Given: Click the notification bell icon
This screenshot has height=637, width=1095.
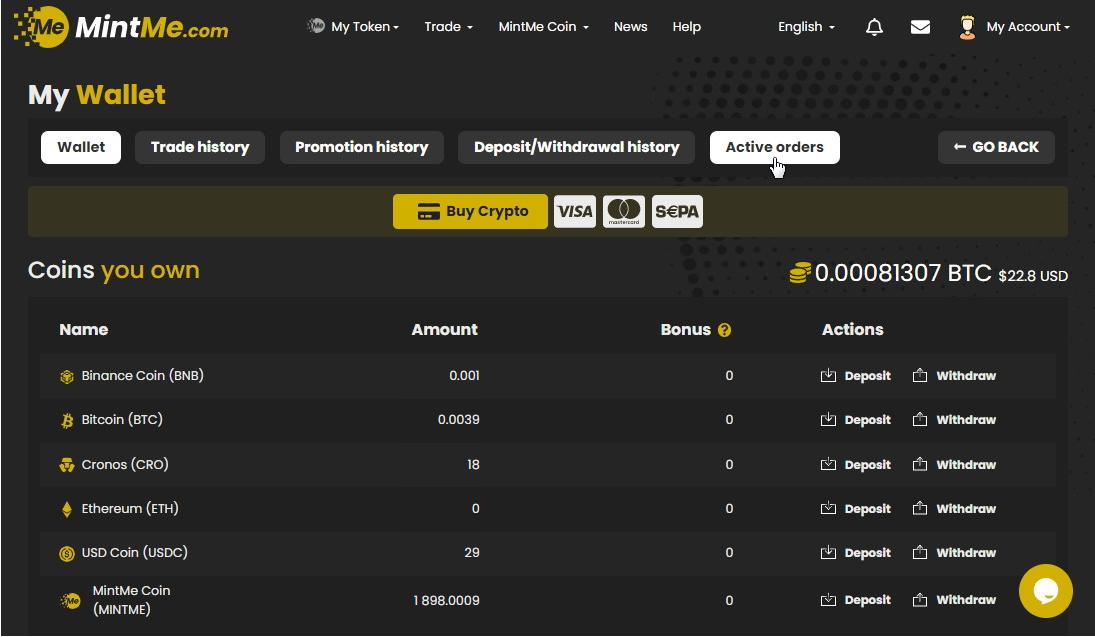Looking at the screenshot, I should point(874,27).
